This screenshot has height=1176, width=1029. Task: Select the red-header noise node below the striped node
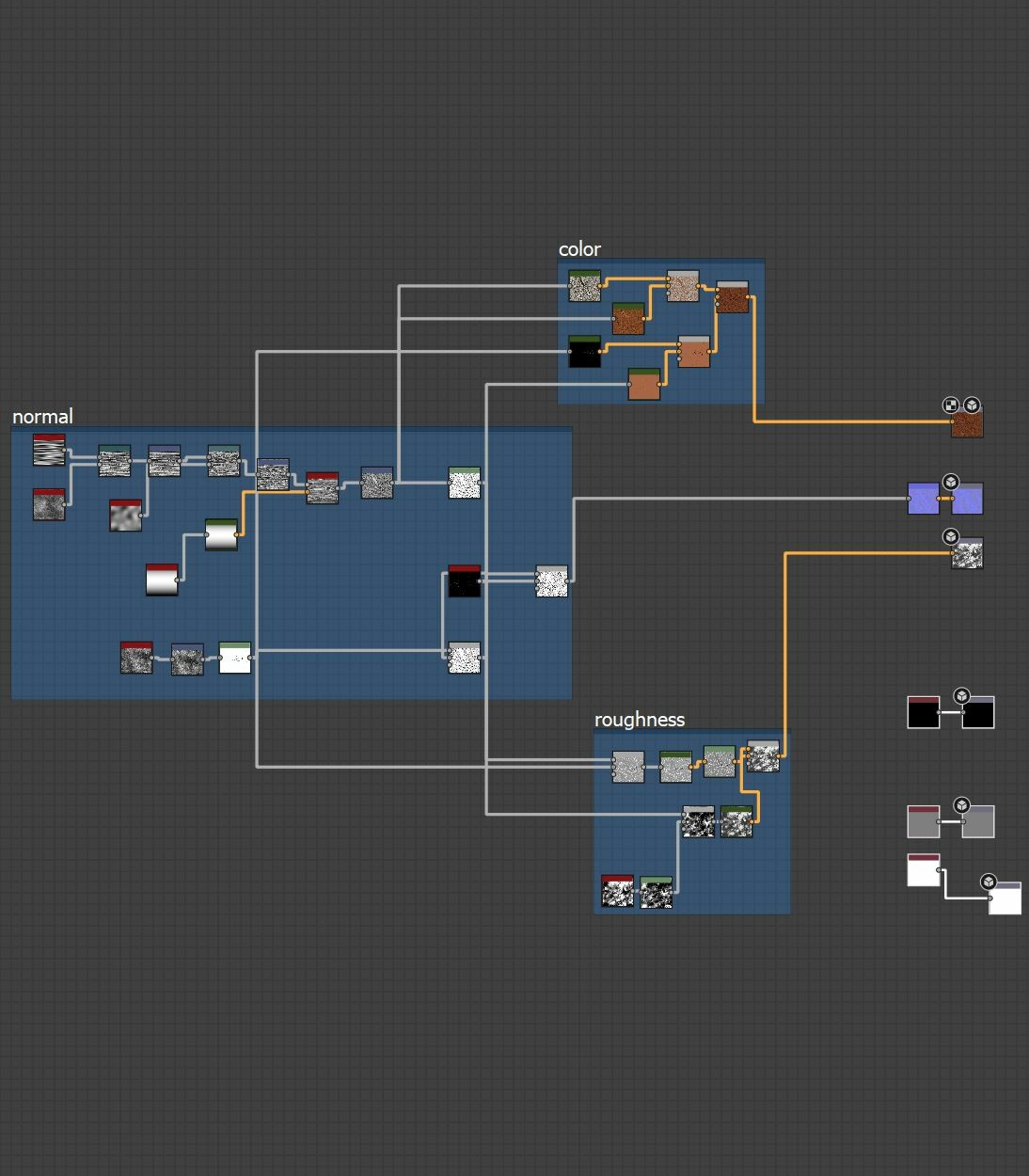(49, 504)
